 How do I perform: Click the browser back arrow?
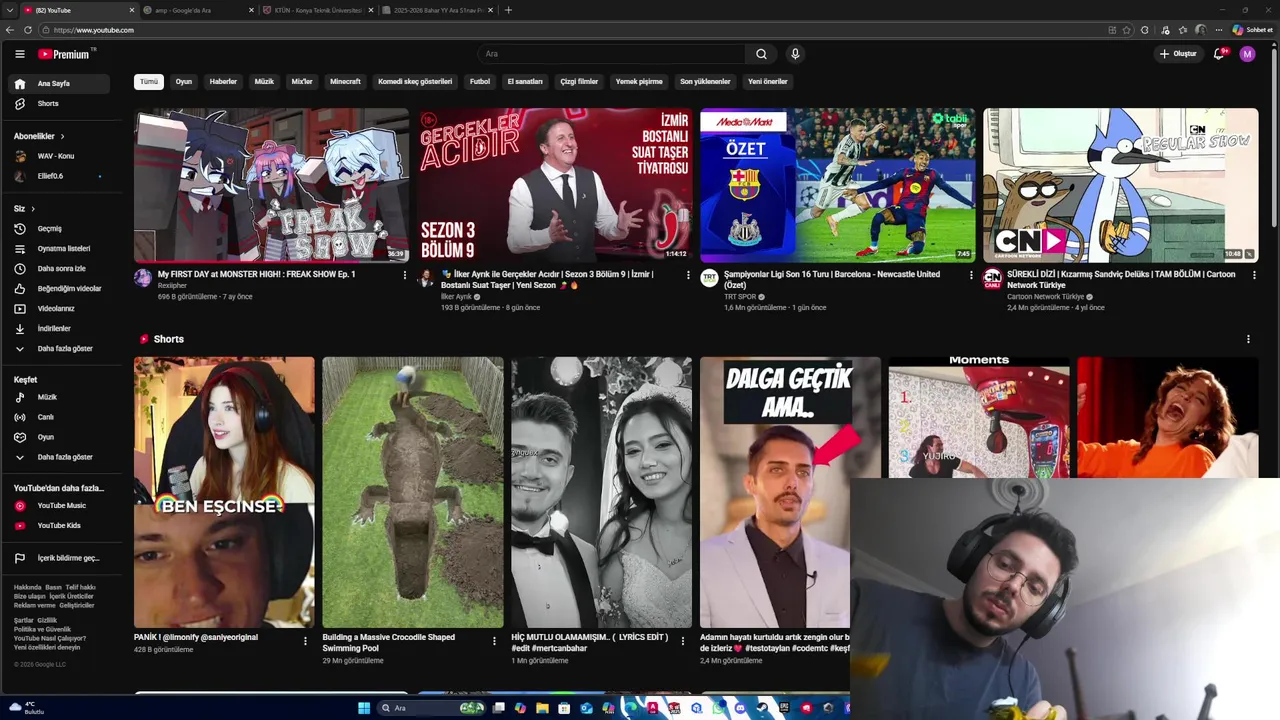[10, 30]
